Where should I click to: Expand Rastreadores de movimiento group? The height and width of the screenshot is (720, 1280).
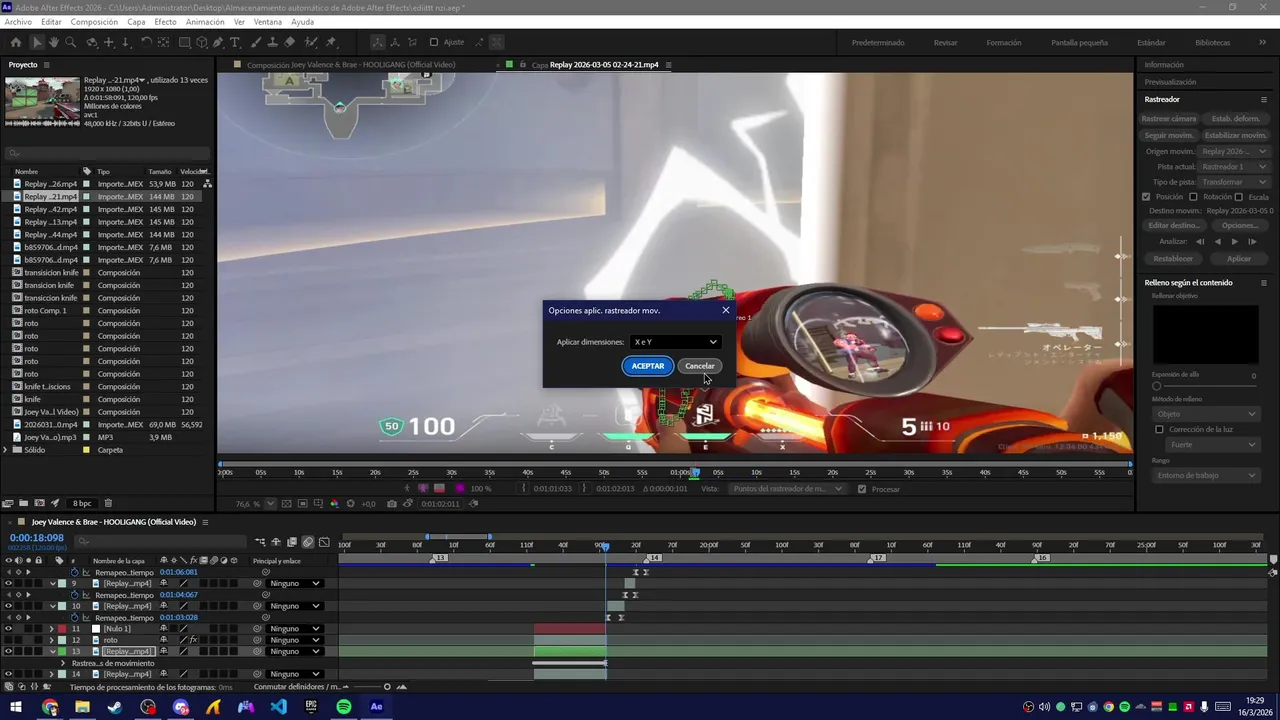(62, 663)
